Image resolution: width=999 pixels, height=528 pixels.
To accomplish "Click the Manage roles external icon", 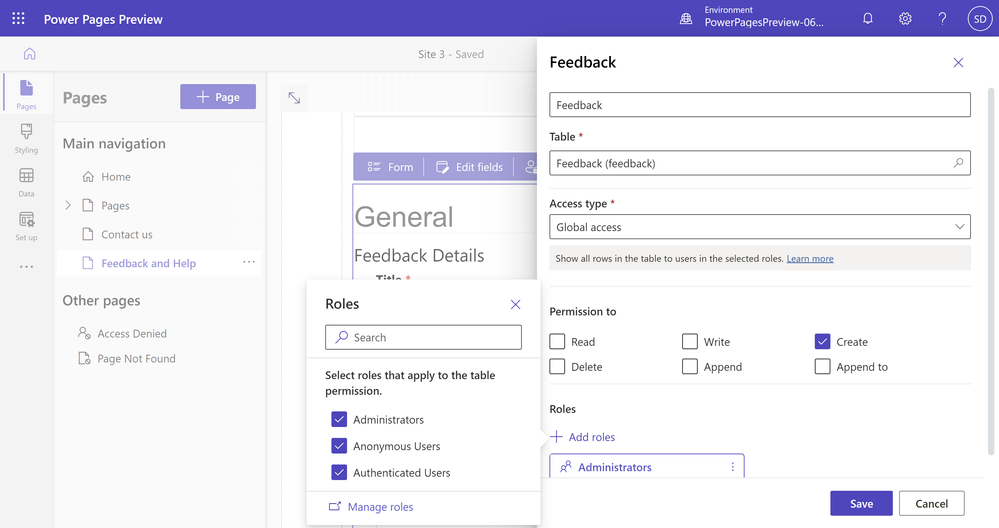I will pyautogui.click(x=334, y=507).
